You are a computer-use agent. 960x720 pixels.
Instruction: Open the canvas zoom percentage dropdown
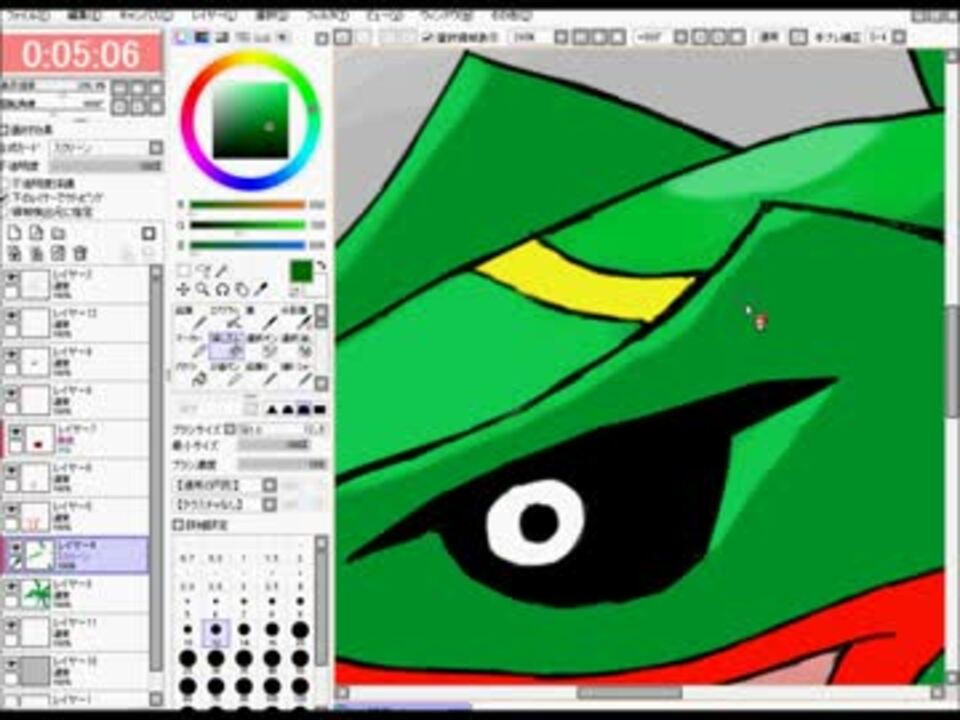[561, 37]
